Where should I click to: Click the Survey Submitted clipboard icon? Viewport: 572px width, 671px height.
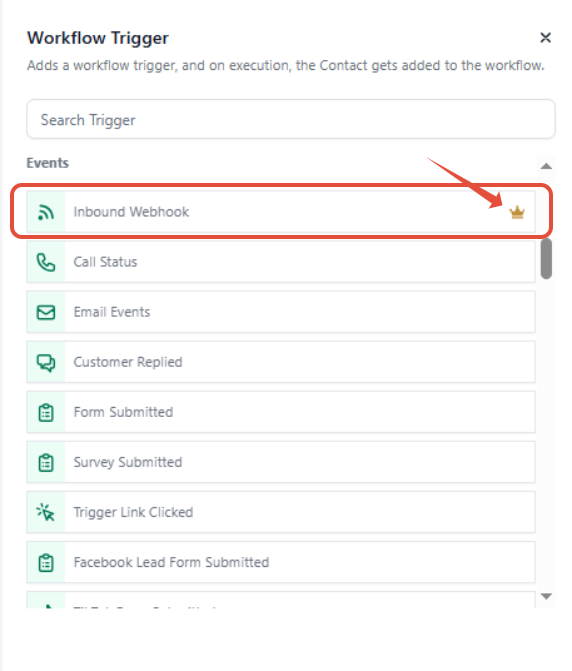46,463
